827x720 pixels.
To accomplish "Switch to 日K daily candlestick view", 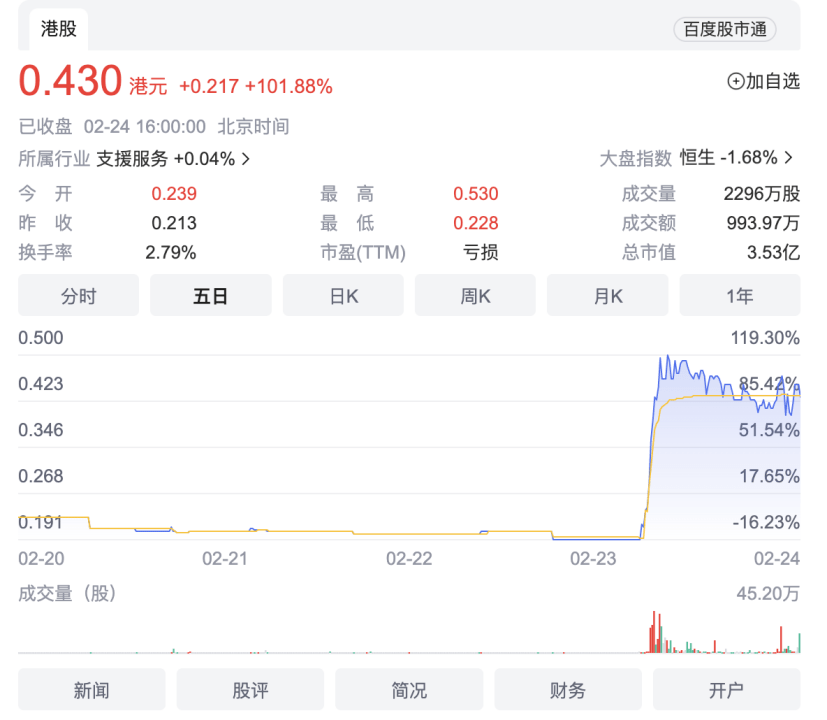I will (x=343, y=295).
